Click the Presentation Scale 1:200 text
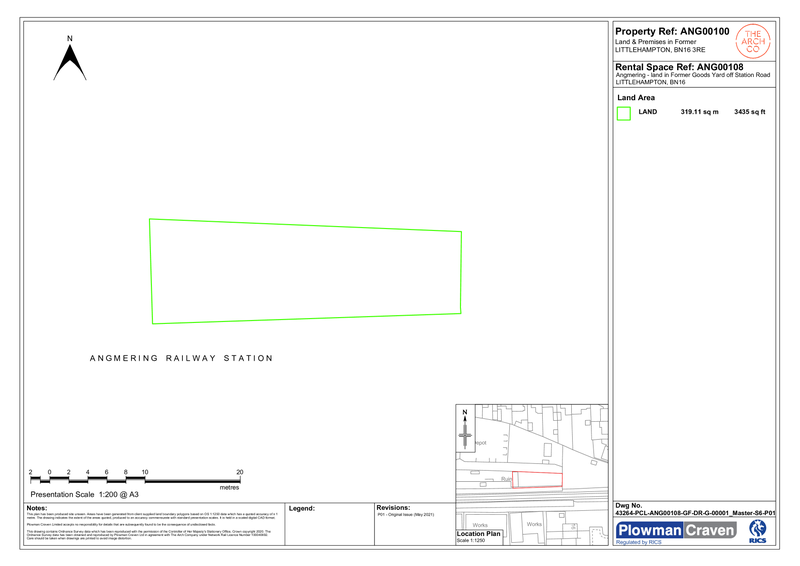800x566 pixels. 84,495
